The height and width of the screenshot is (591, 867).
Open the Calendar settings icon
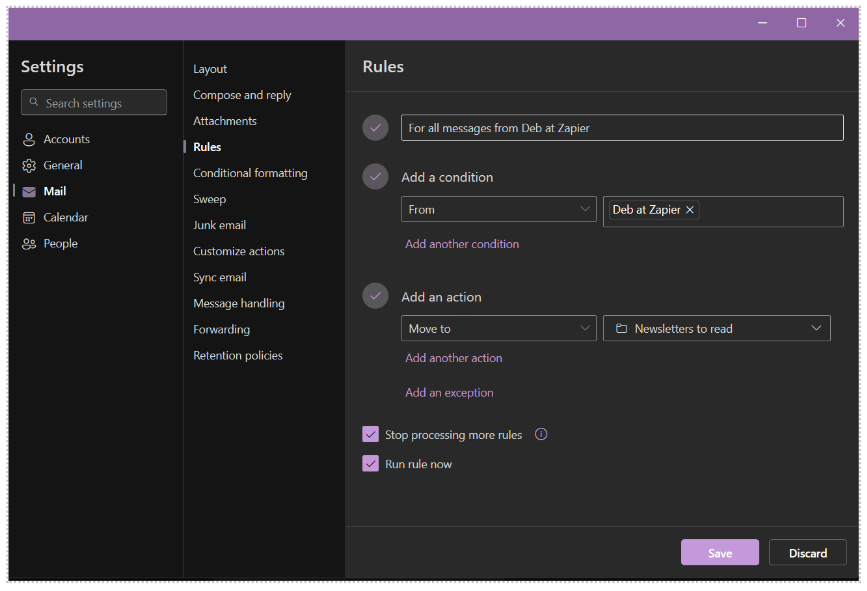point(32,217)
